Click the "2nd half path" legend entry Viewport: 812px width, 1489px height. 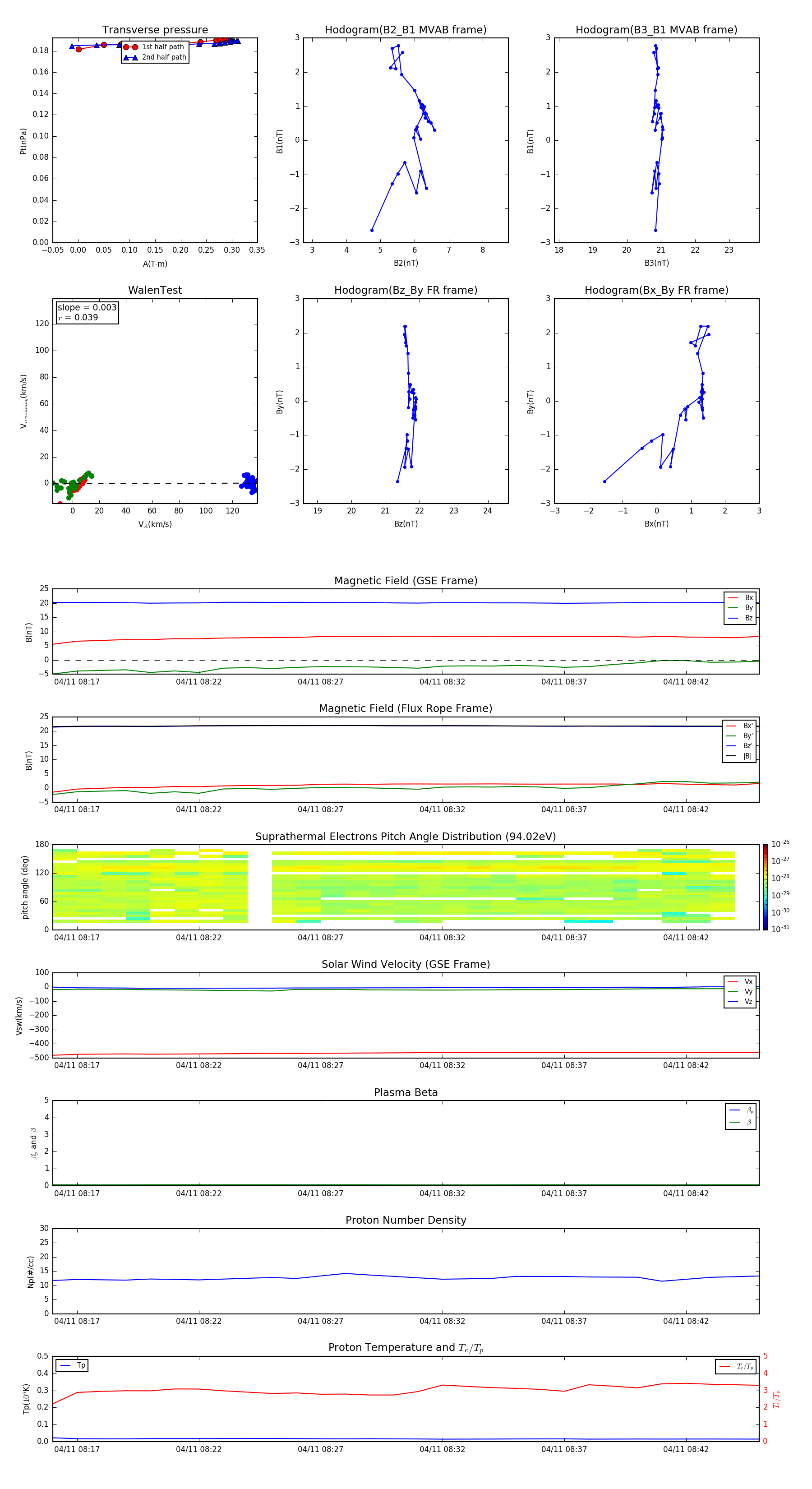154,57
